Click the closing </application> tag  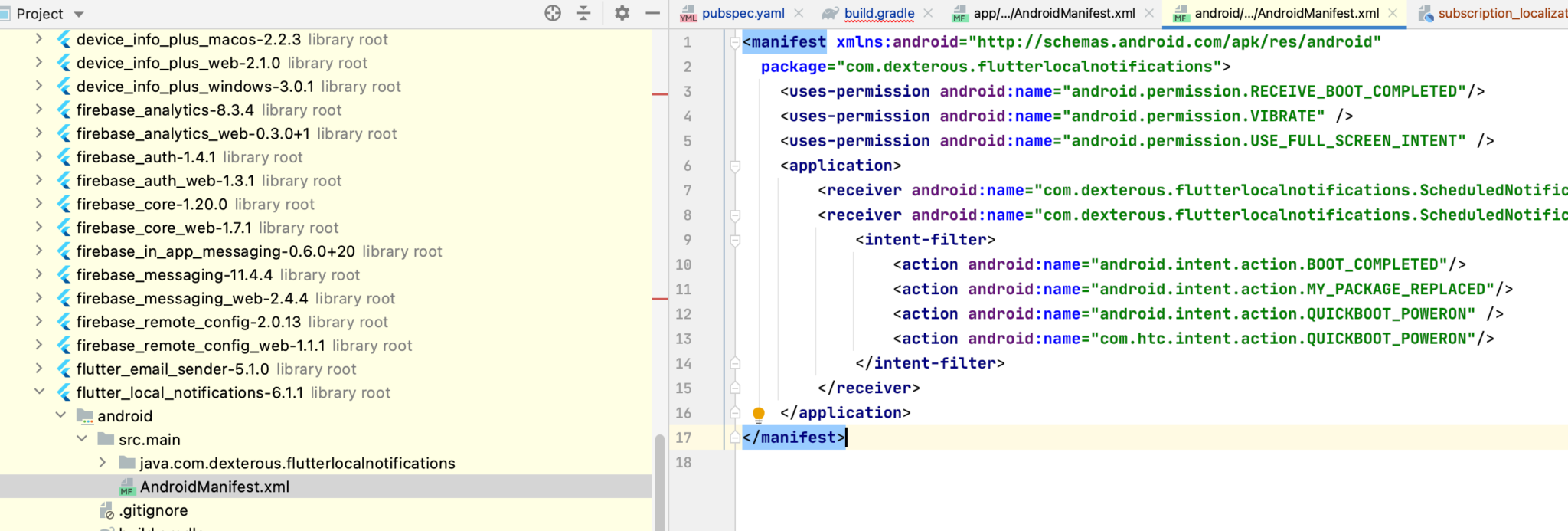point(845,413)
